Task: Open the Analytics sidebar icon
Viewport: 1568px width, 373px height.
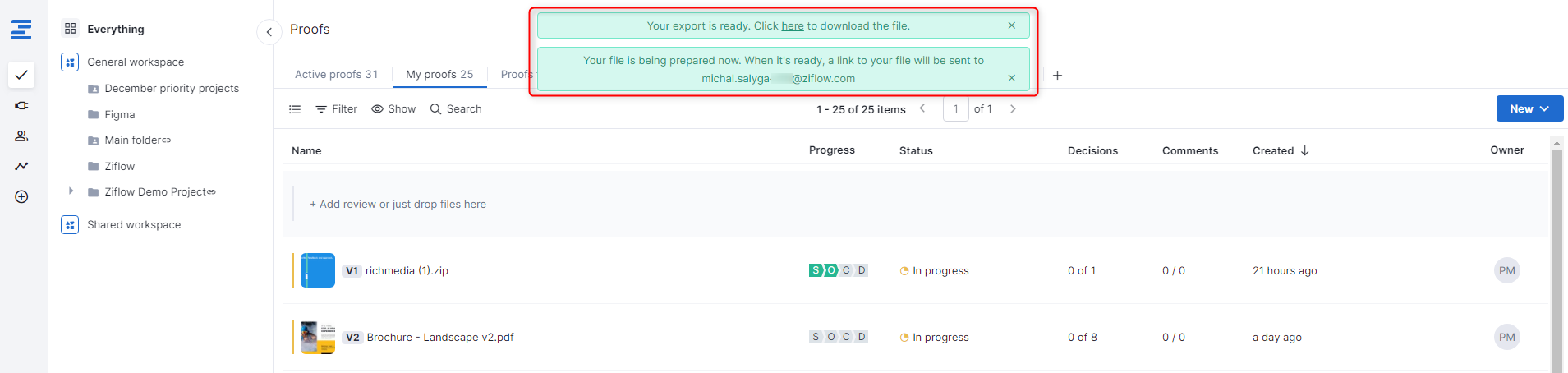Action: pos(21,167)
